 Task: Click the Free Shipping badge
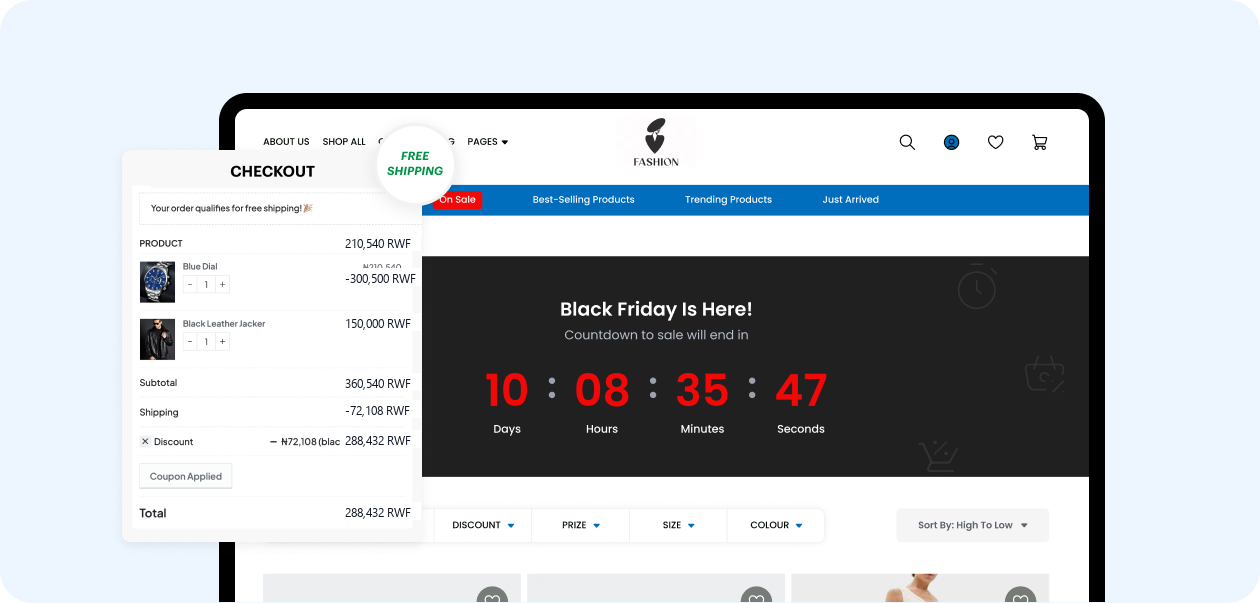point(415,164)
